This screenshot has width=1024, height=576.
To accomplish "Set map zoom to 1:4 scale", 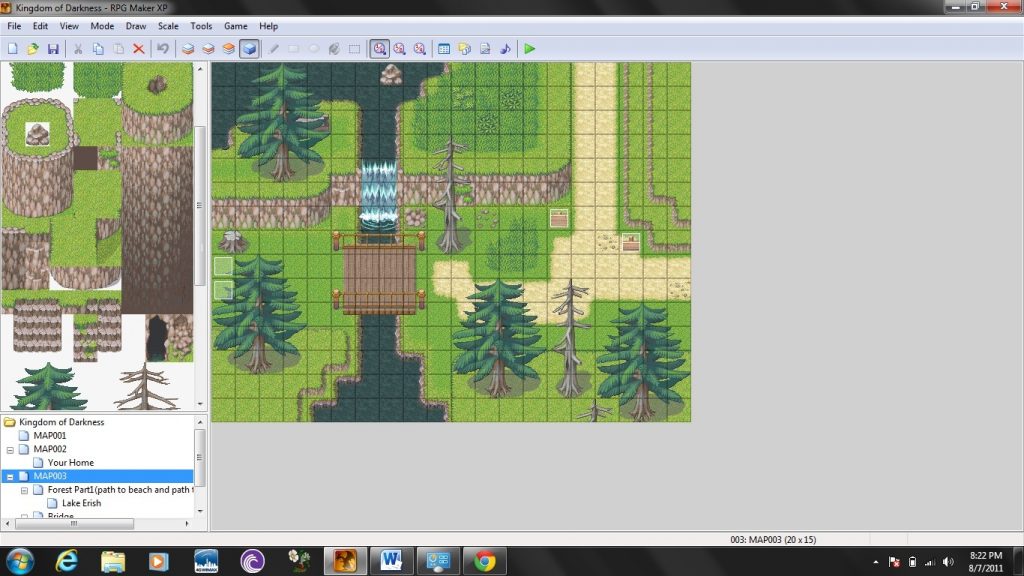I will click(420, 49).
